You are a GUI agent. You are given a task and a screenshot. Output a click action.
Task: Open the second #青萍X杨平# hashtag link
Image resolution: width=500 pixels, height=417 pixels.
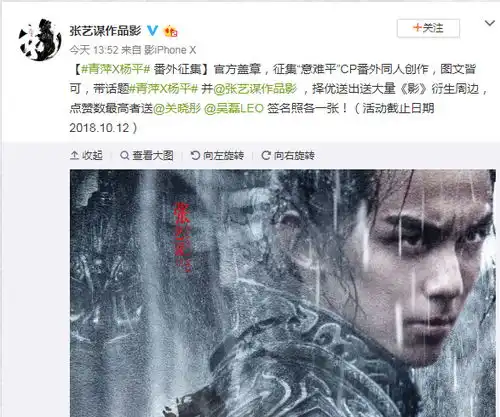coord(164,89)
